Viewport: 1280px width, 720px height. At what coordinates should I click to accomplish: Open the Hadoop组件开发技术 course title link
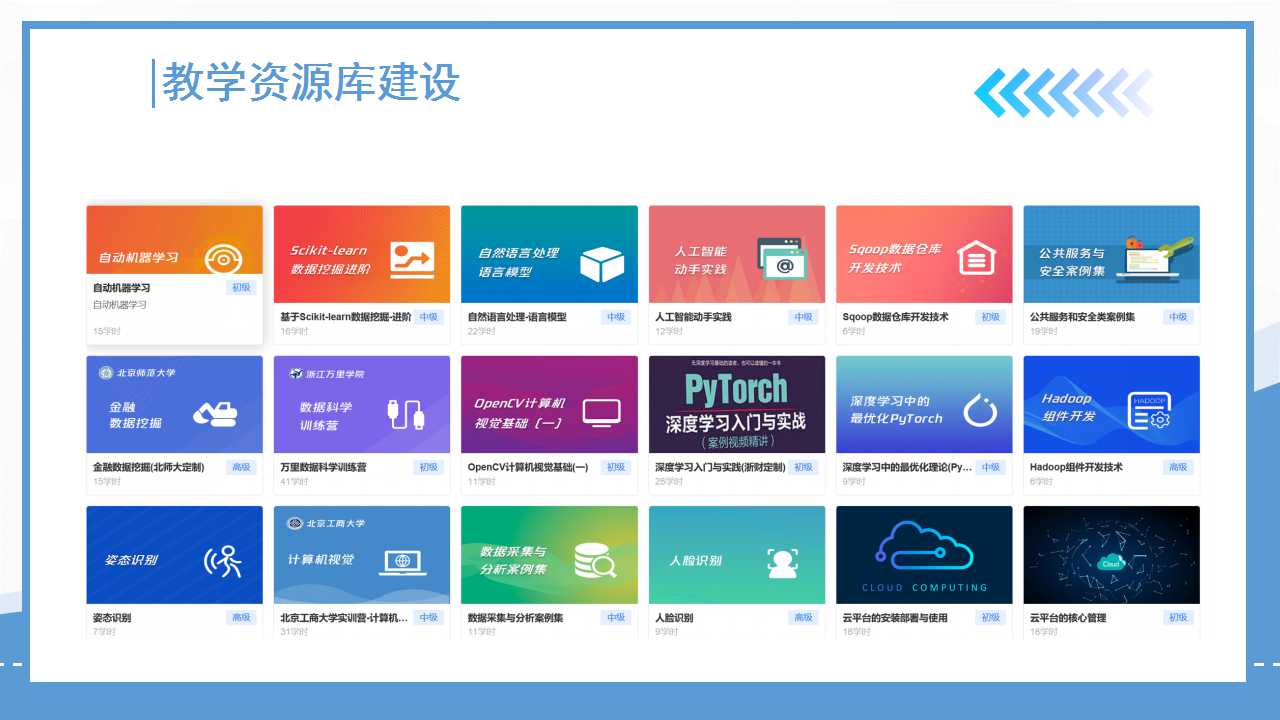(x=1076, y=467)
